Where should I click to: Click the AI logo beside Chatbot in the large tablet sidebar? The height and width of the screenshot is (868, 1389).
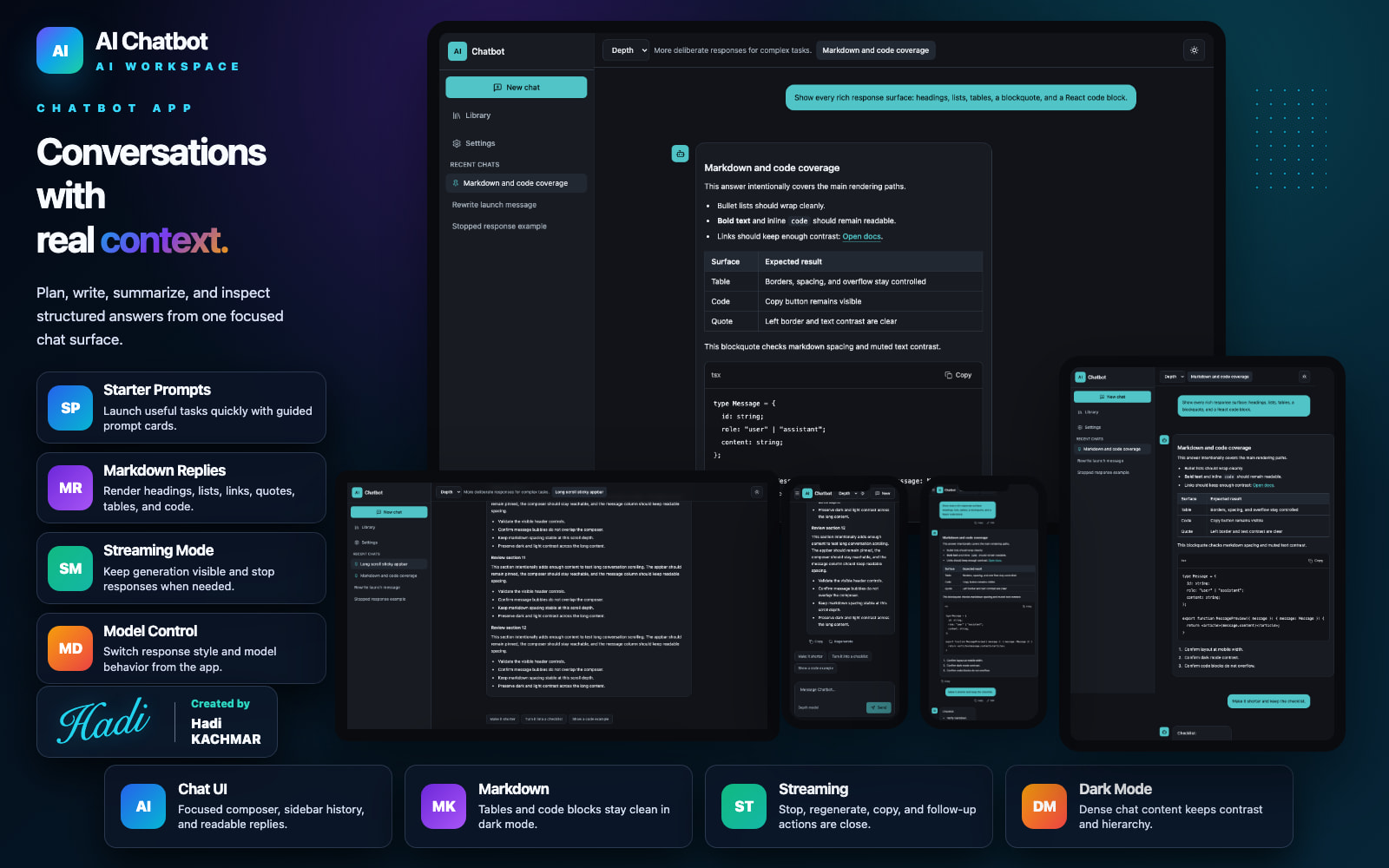(x=458, y=51)
